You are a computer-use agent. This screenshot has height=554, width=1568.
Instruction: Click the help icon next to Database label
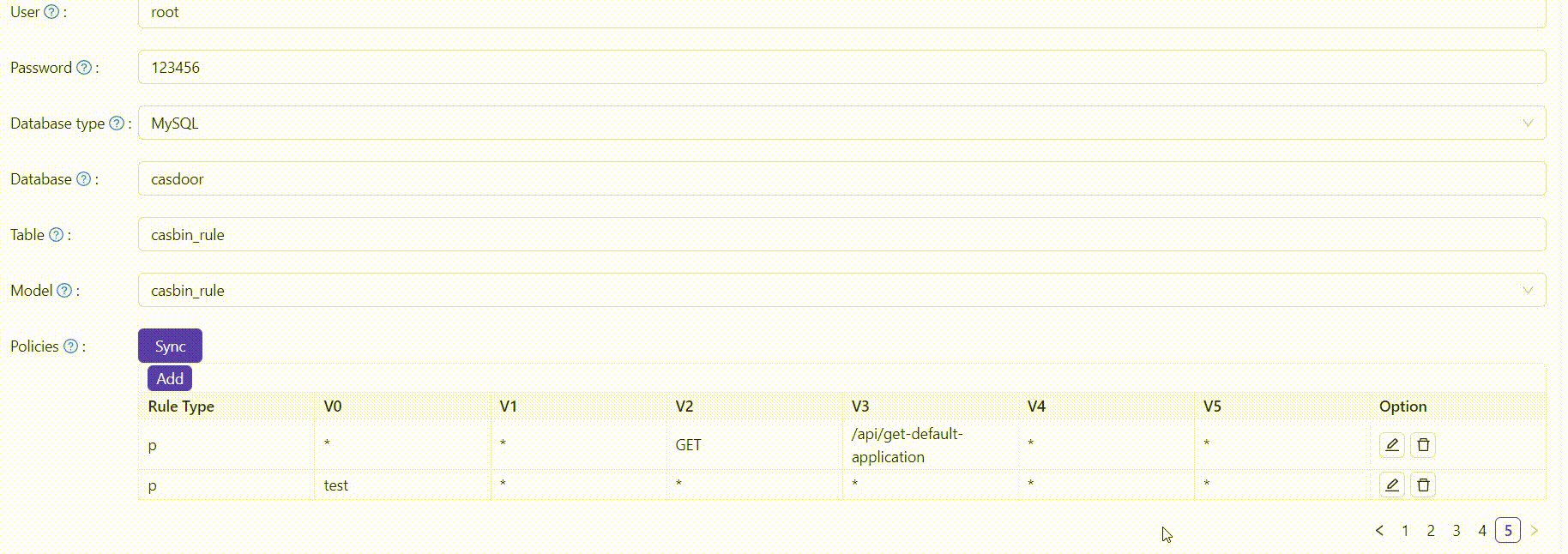(x=83, y=179)
